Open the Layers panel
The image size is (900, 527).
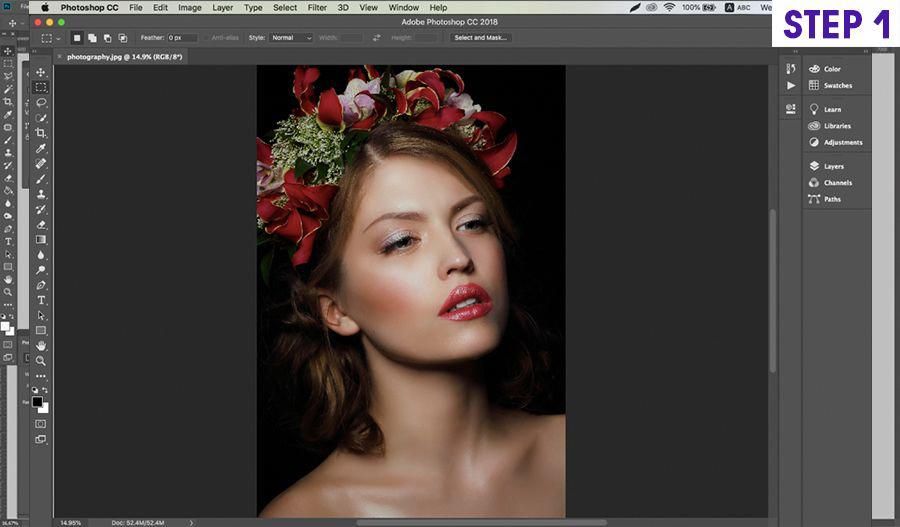click(x=832, y=166)
